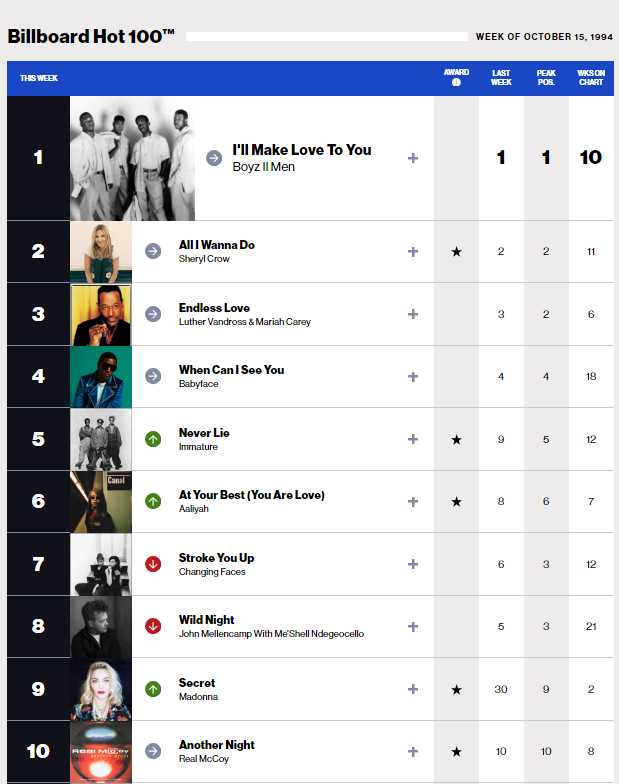Click the Billboard Hot 100 title

pos(91,36)
